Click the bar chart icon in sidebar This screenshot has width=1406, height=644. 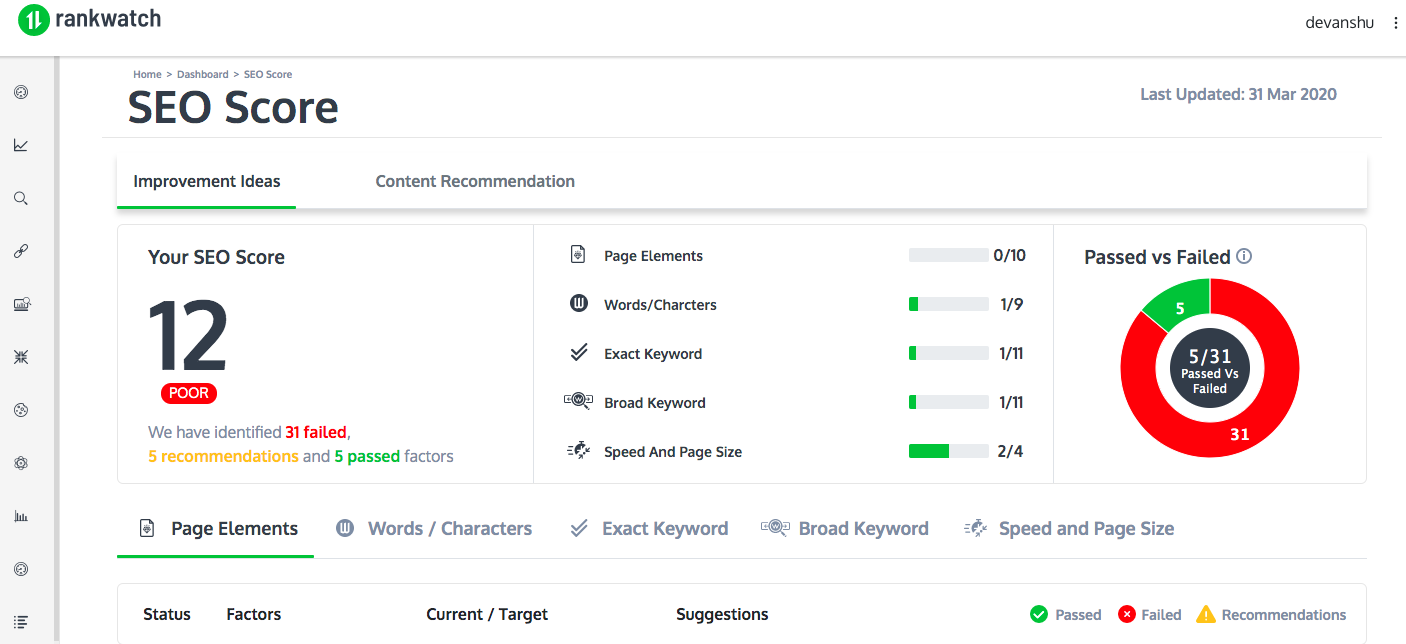point(20,516)
